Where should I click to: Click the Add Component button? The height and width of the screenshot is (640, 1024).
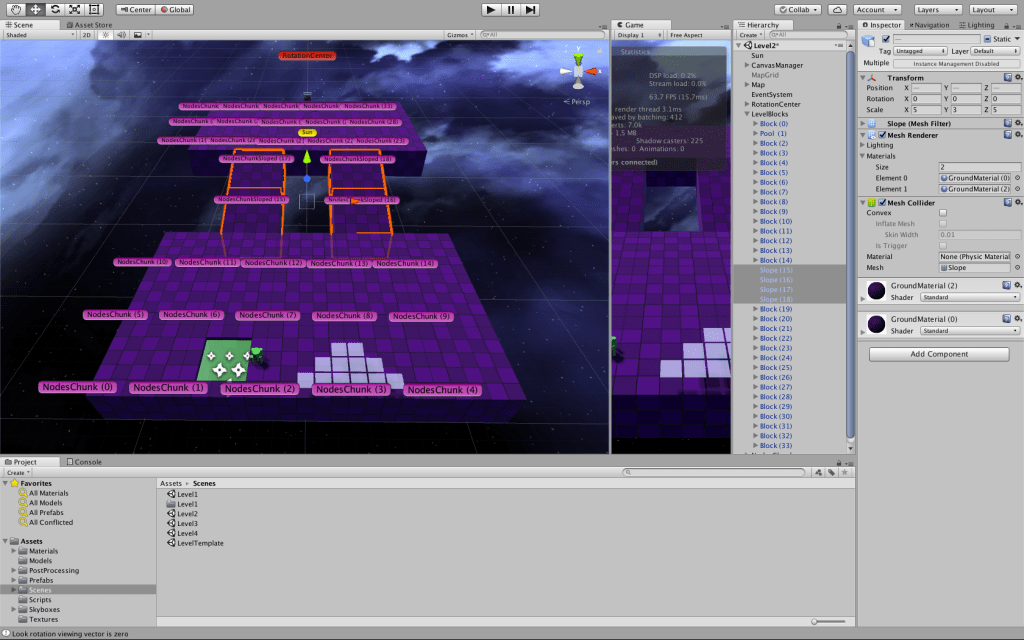pyautogui.click(x=939, y=354)
